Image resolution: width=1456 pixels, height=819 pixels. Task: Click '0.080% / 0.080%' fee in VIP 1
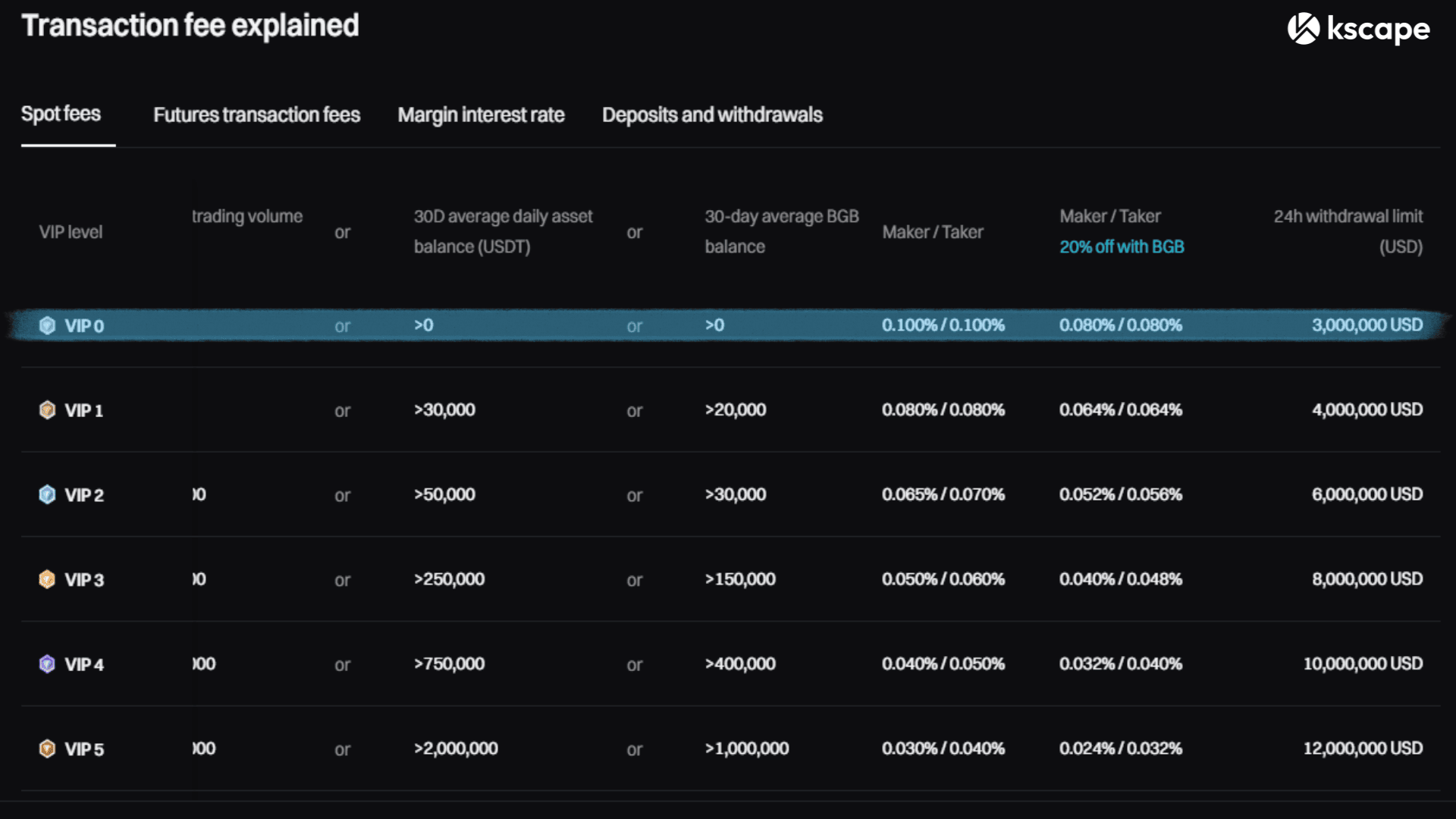tap(943, 409)
